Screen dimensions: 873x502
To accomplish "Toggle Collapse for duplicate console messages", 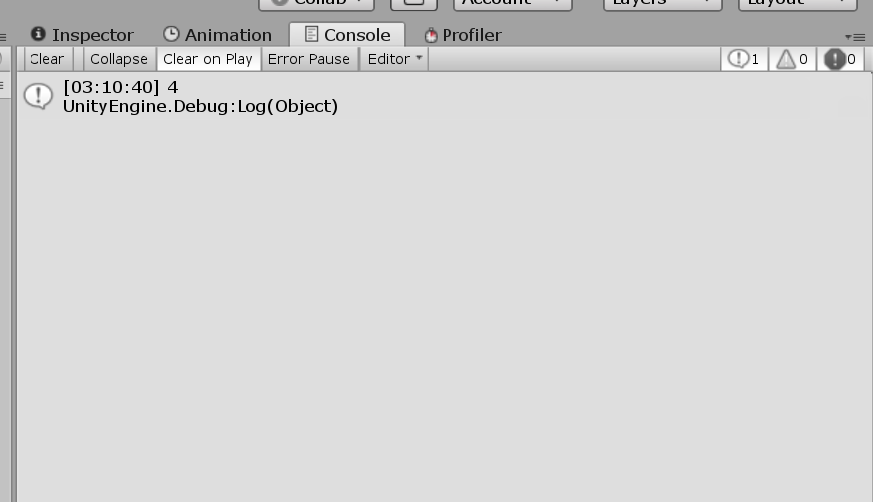I will coord(119,59).
